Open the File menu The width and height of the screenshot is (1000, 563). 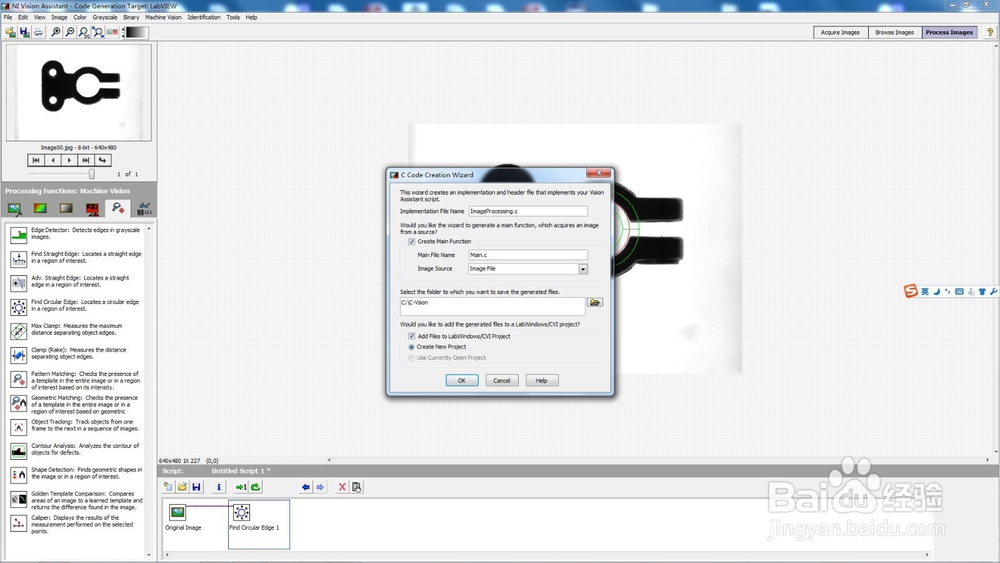tap(8, 17)
